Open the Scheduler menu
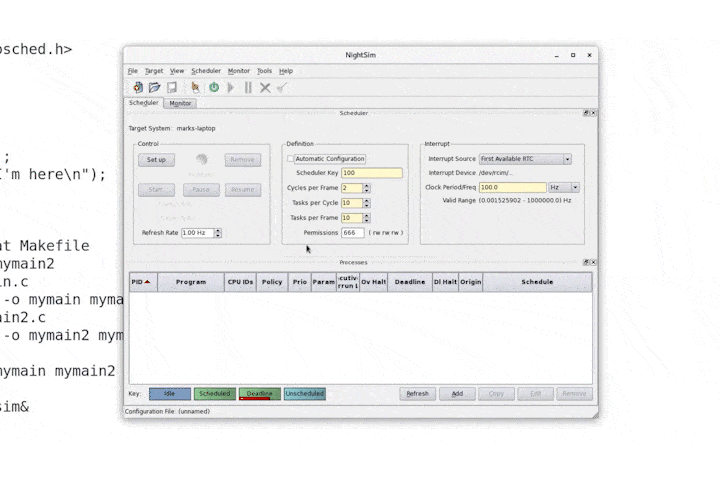This screenshot has height=480, width=720. coord(205,71)
